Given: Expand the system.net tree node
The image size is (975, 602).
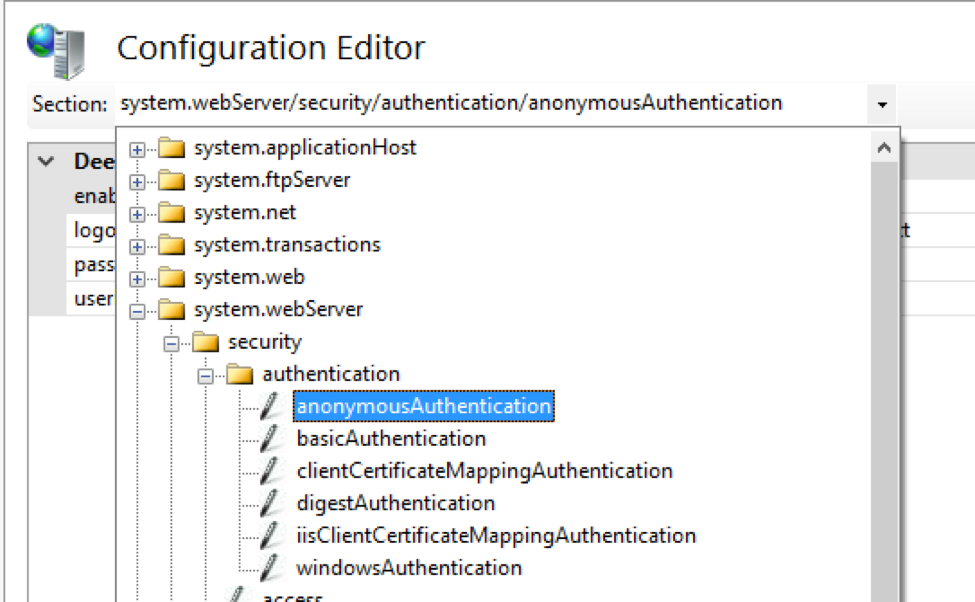Looking at the screenshot, I should click(x=137, y=214).
